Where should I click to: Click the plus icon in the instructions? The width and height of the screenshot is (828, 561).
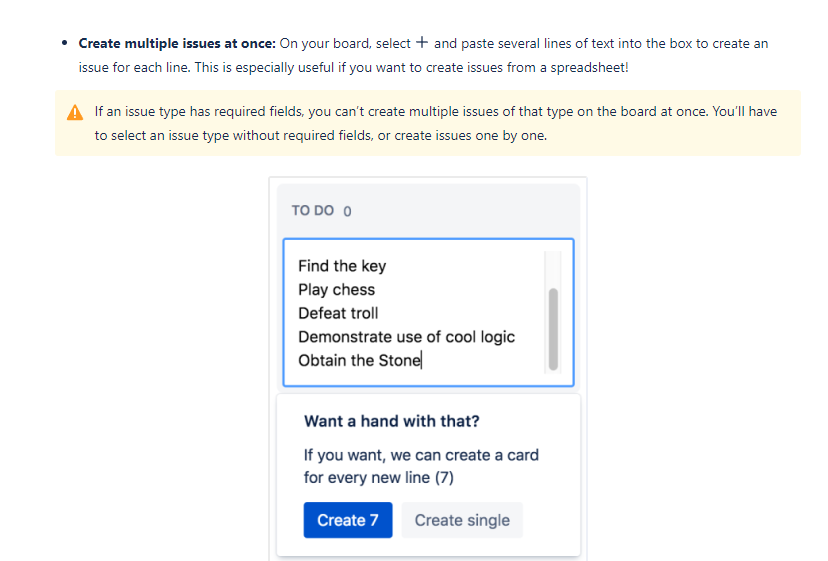(421, 42)
